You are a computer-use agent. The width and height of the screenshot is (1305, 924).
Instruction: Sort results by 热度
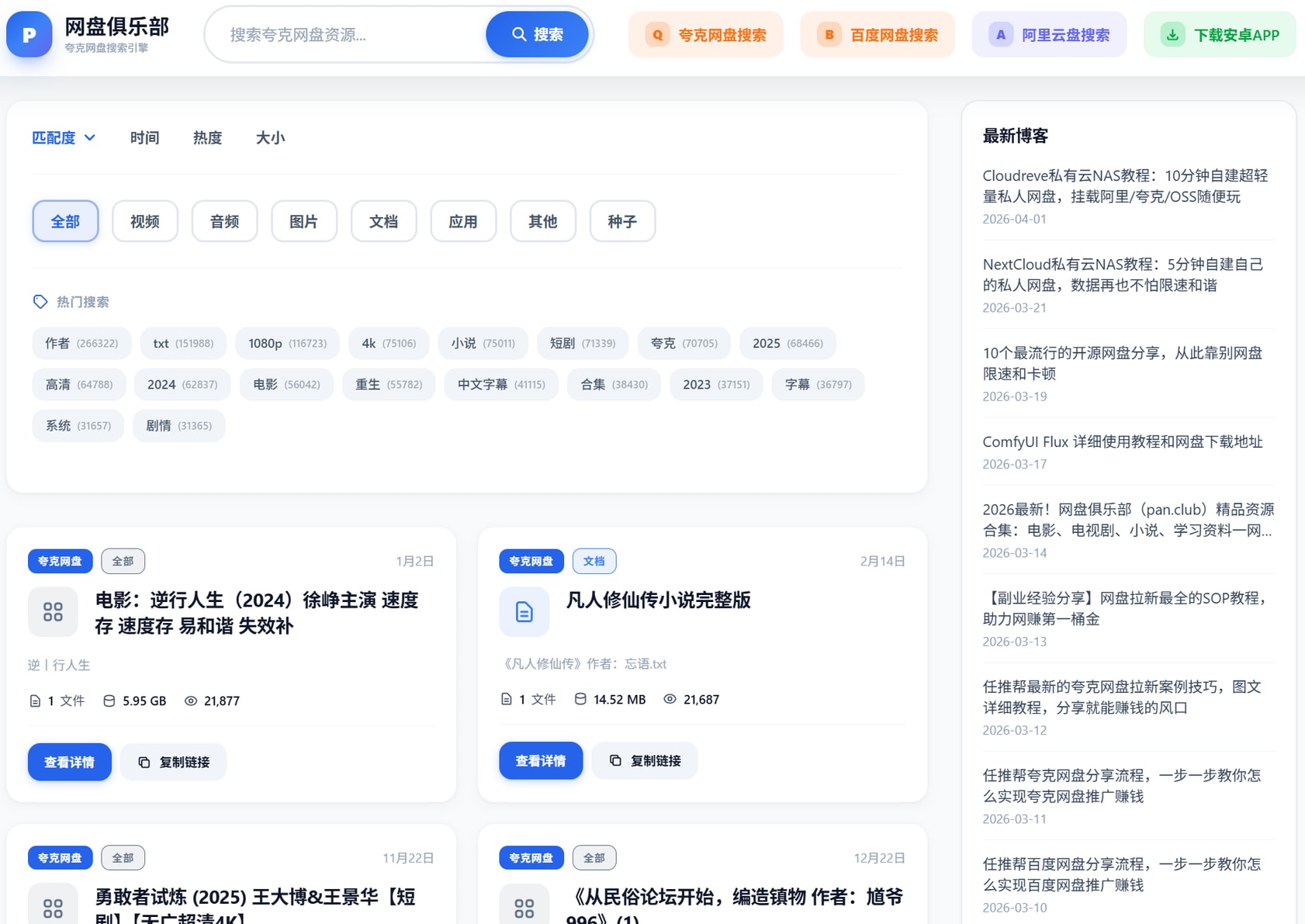click(207, 138)
